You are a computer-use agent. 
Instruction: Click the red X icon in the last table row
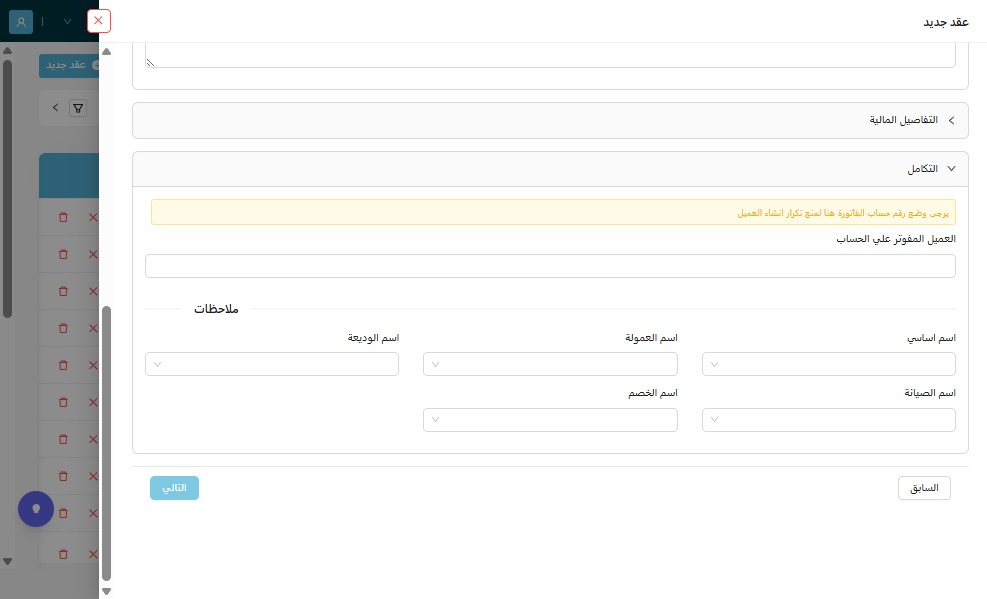coord(93,554)
